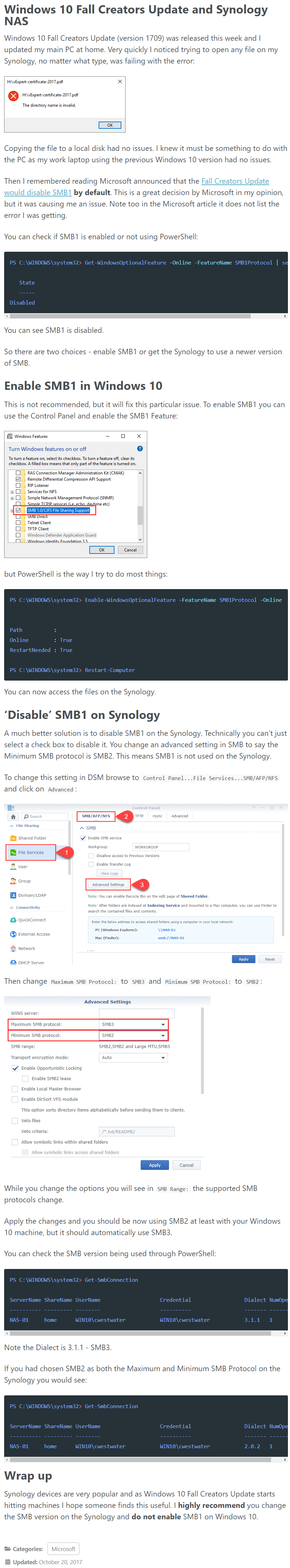Screen dimensions: 290x1568
Task: Open the Shared Folder icon in Control Panel
Action: tap(13, 838)
